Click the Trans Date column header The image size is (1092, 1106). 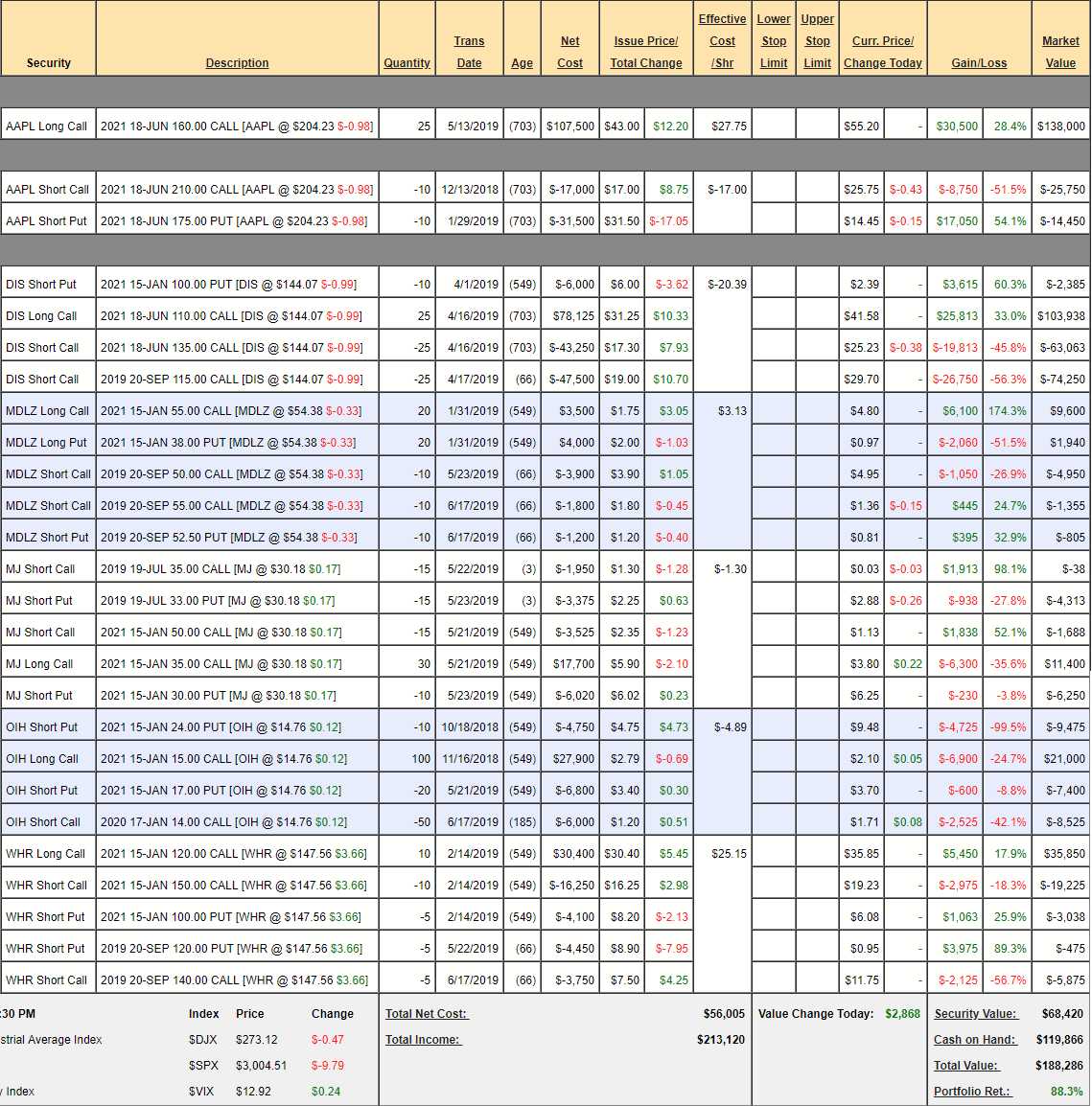tap(469, 52)
